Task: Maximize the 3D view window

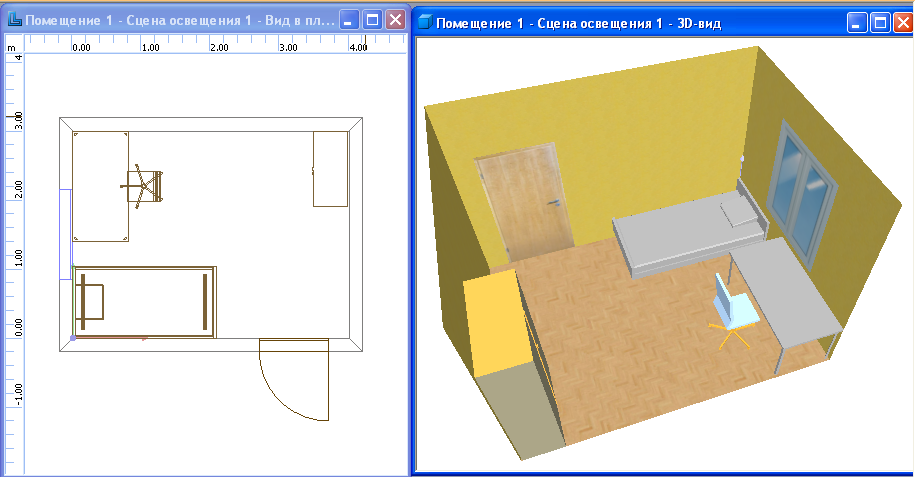Action: point(880,23)
